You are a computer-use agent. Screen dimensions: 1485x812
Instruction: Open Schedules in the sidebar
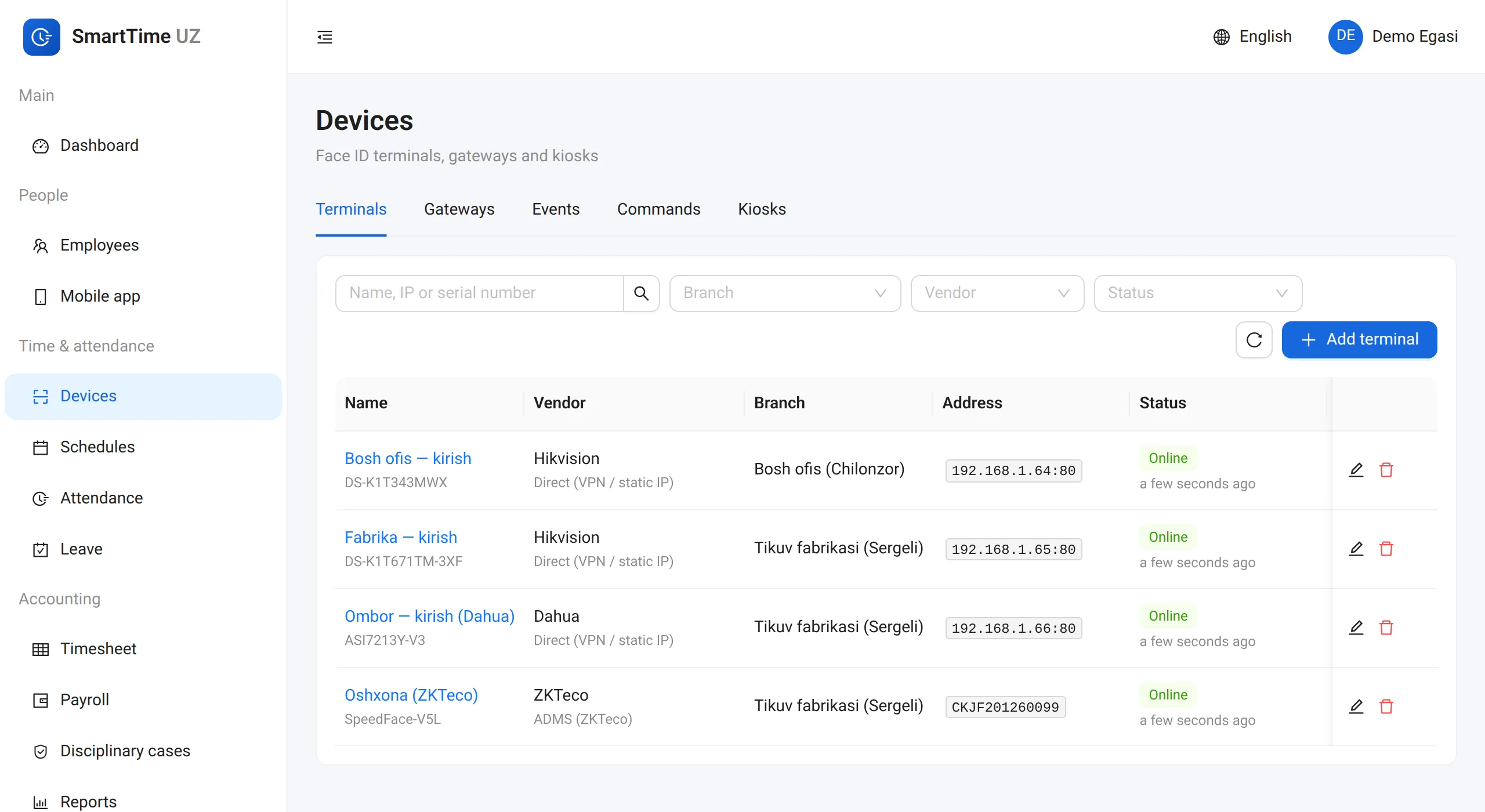(143, 447)
